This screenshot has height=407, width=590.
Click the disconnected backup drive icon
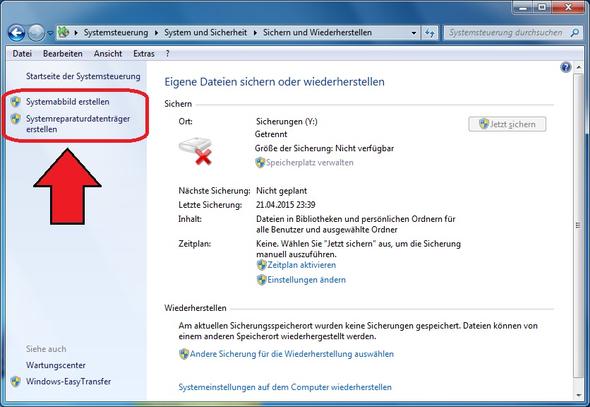click(196, 151)
